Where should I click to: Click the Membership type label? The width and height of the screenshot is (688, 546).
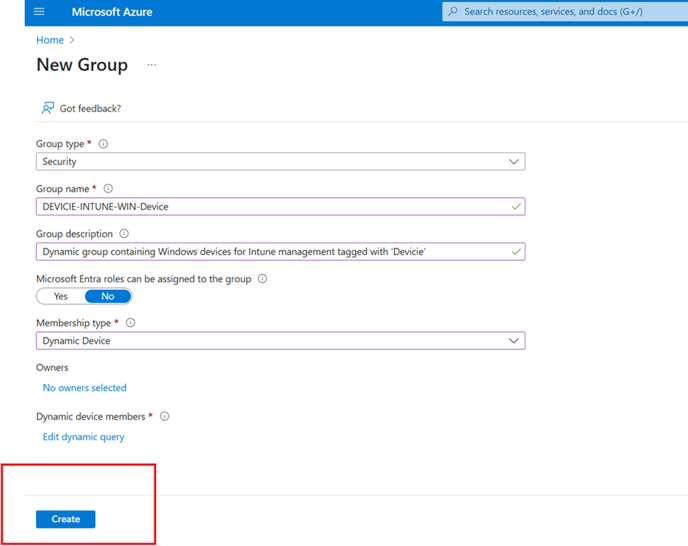(74, 323)
